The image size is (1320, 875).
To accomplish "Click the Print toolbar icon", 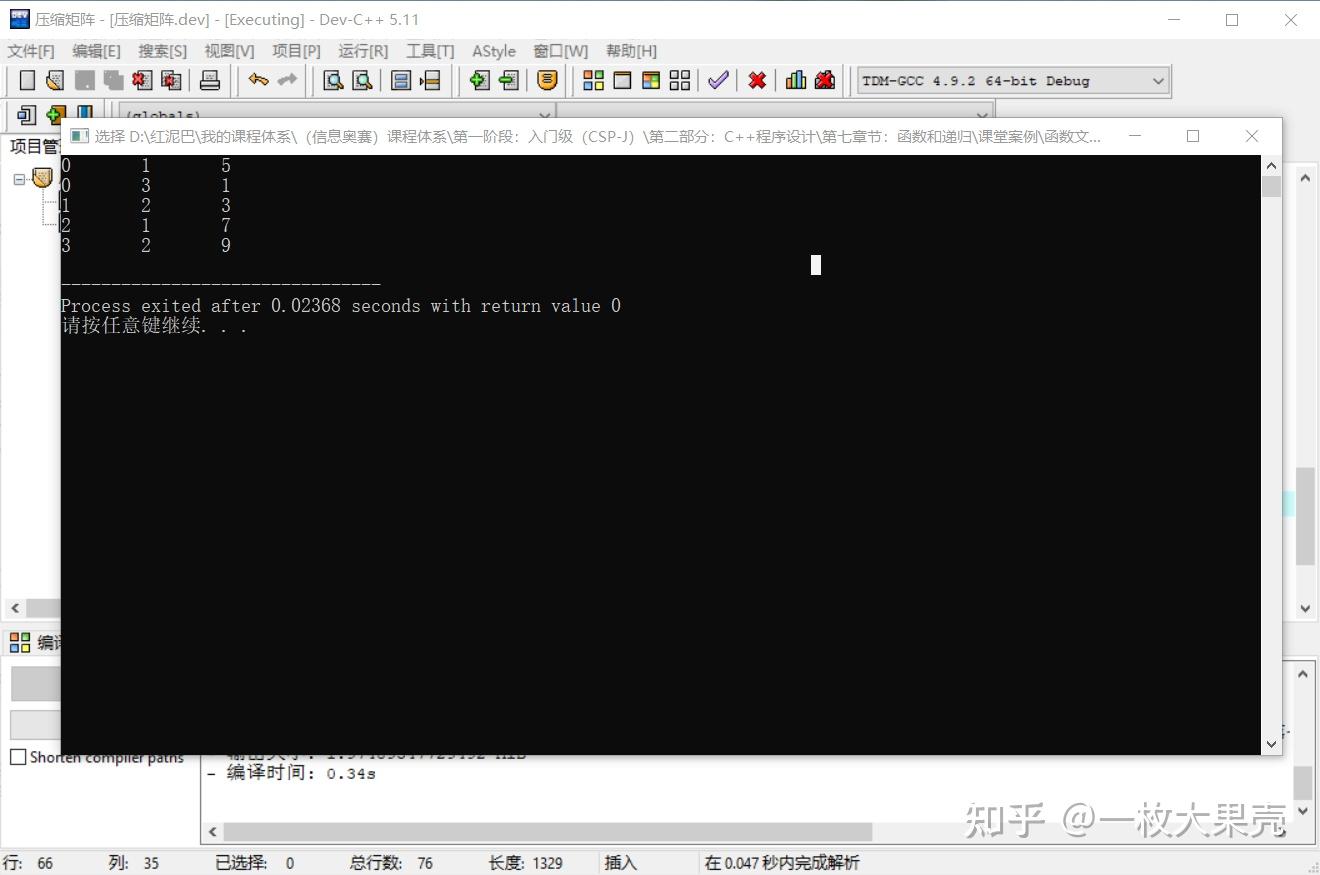I will tap(209, 80).
